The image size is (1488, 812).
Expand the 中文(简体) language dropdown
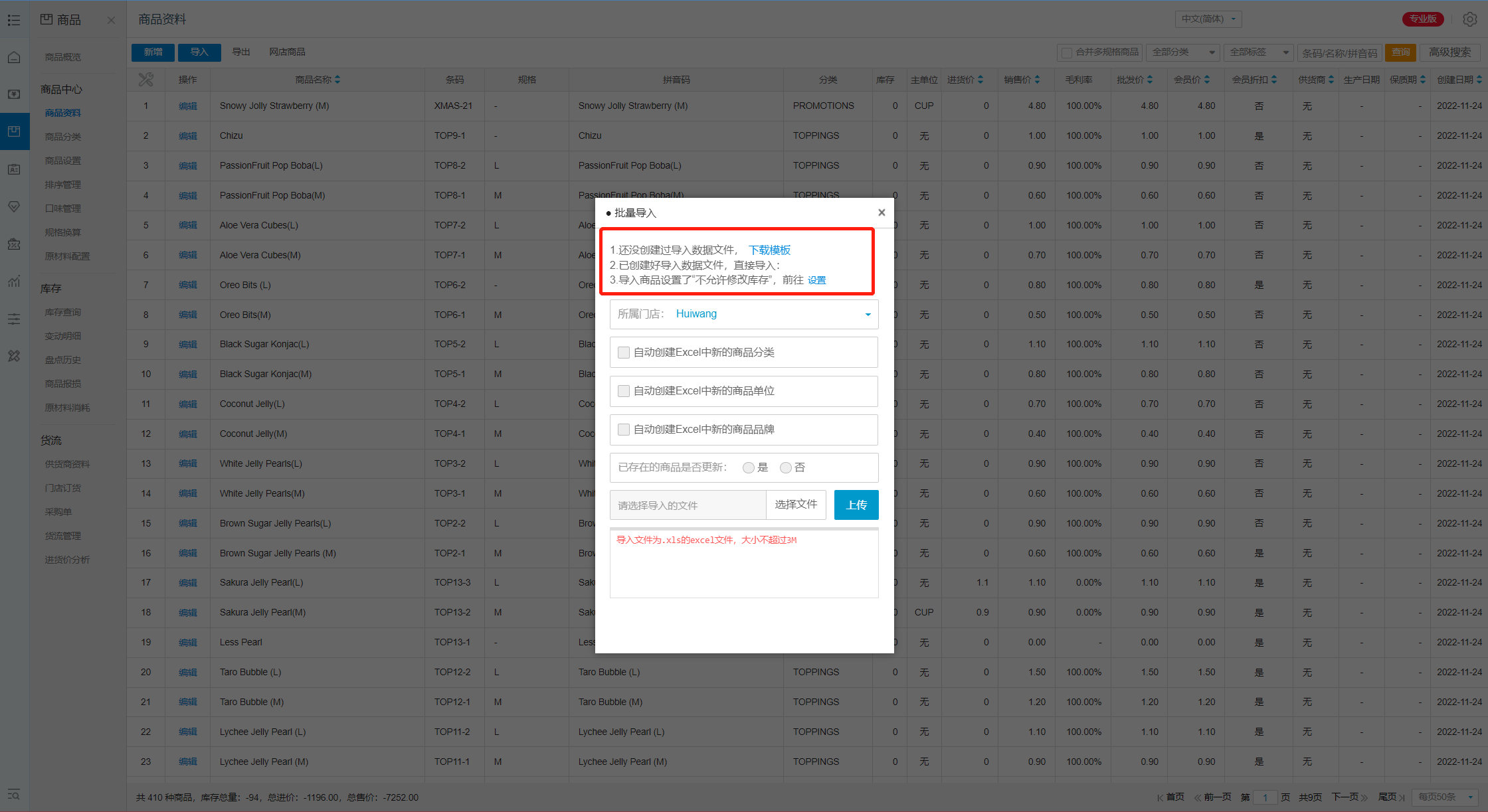pyautogui.click(x=1208, y=19)
